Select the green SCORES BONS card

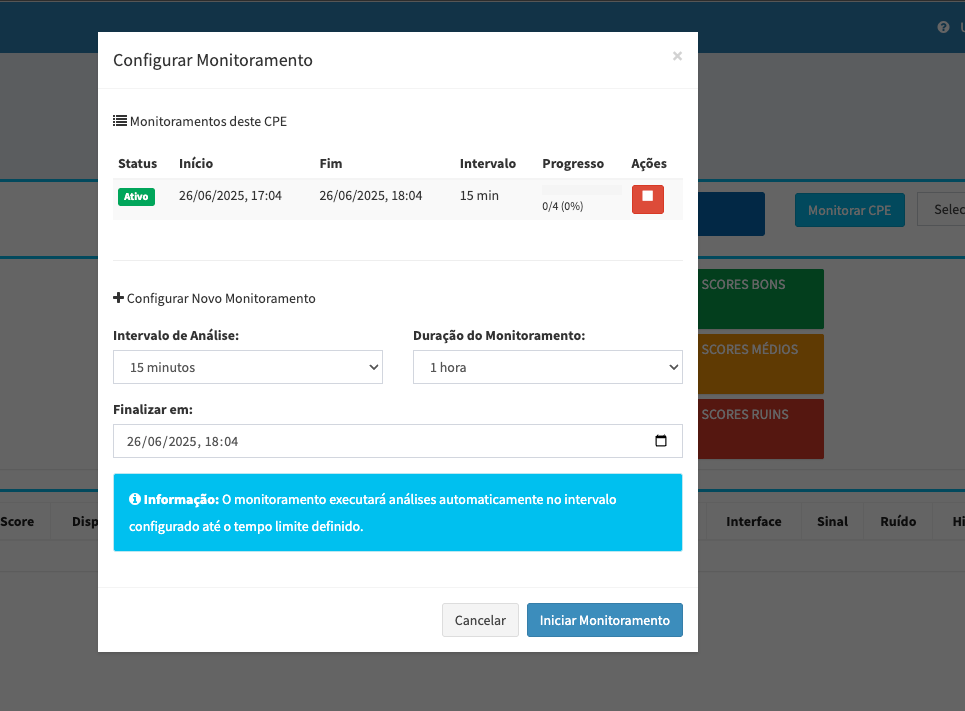click(760, 298)
